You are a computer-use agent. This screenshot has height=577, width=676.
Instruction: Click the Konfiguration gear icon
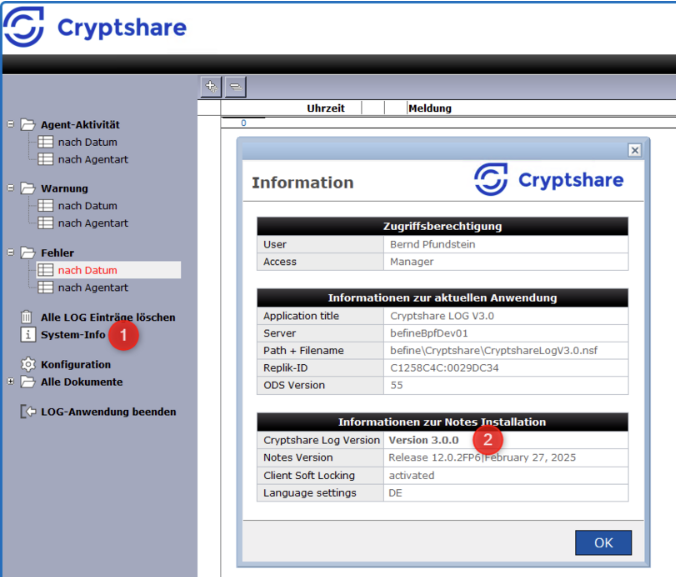coord(28,364)
